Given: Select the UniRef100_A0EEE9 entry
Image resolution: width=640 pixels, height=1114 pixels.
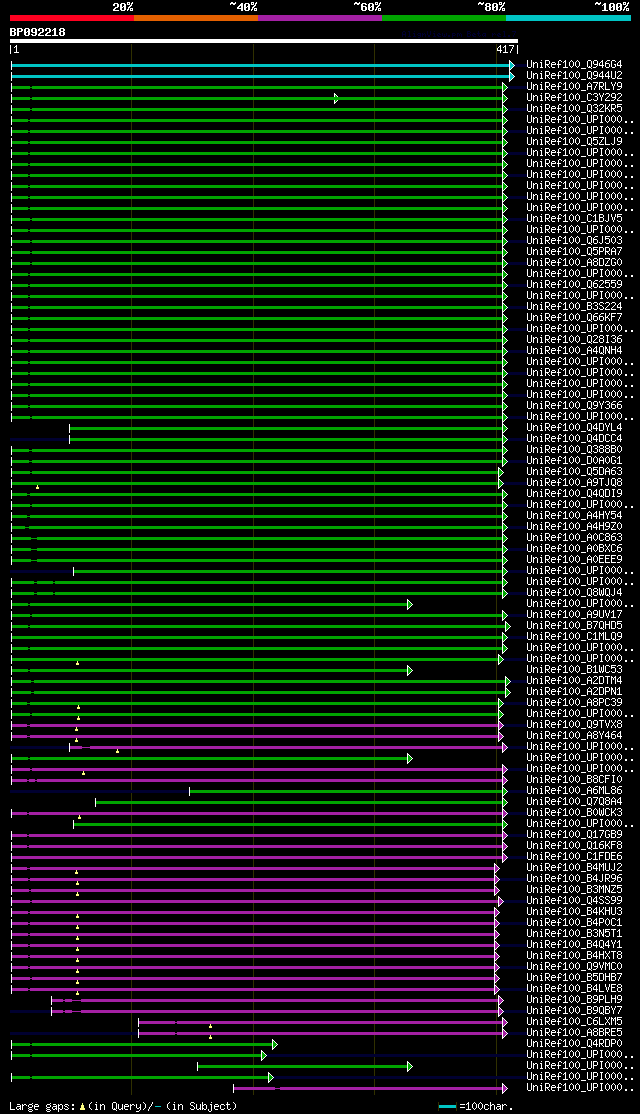Looking at the screenshot, I should [575, 559].
